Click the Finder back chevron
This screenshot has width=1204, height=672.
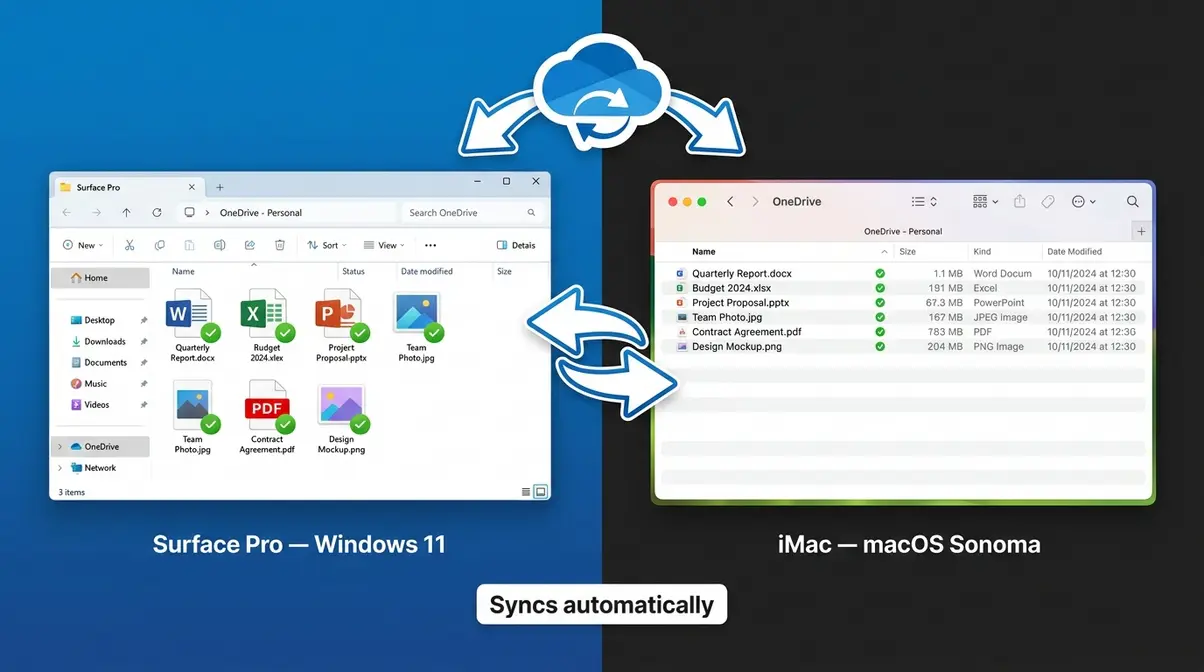coord(730,202)
